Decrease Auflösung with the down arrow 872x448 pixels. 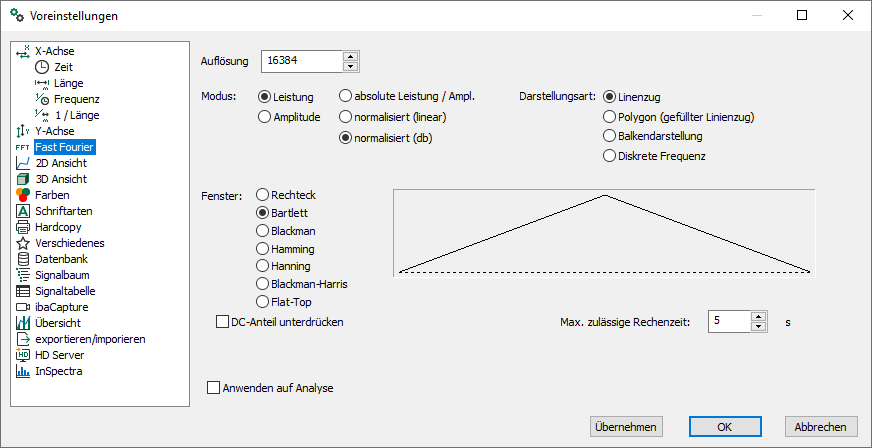click(x=350, y=66)
